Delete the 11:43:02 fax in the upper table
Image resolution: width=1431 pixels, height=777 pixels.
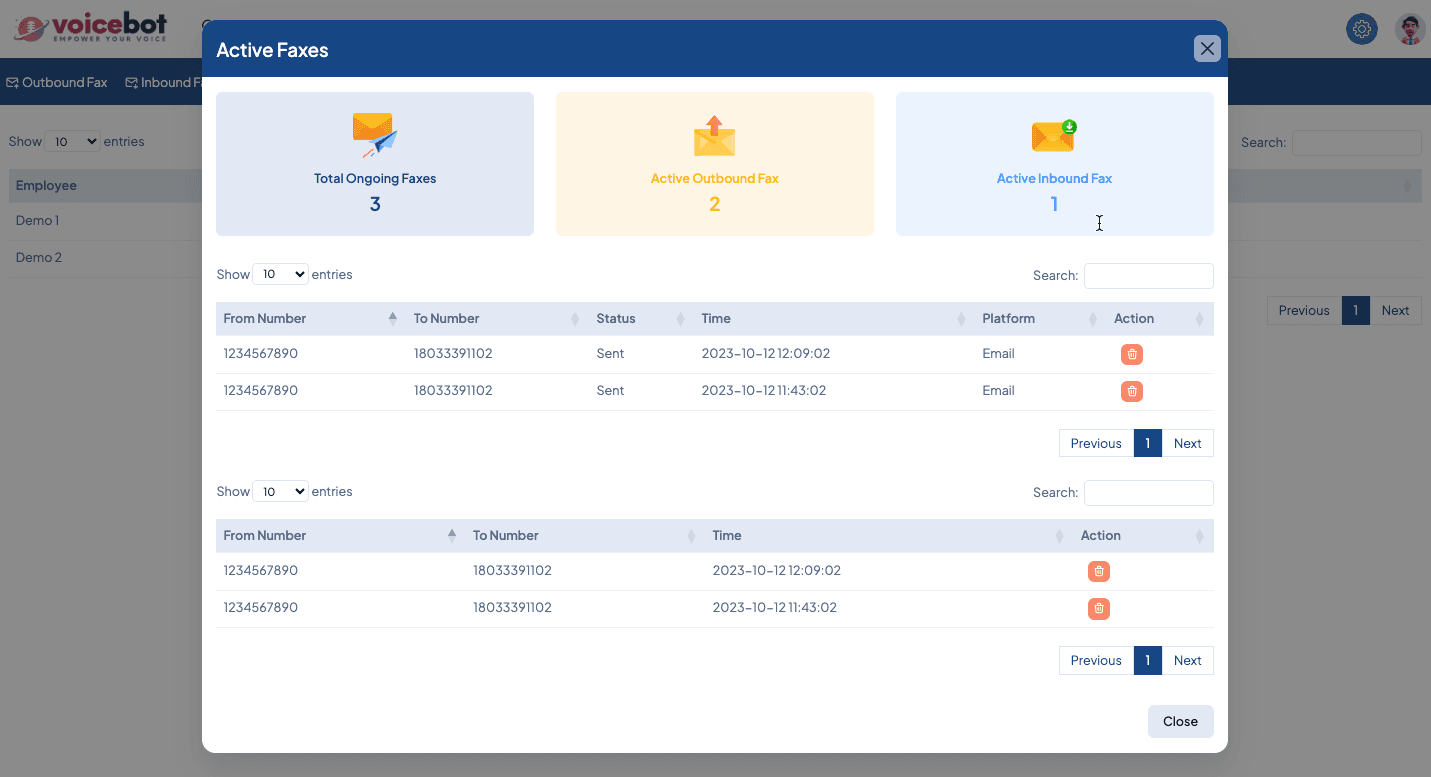click(1131, 391)
